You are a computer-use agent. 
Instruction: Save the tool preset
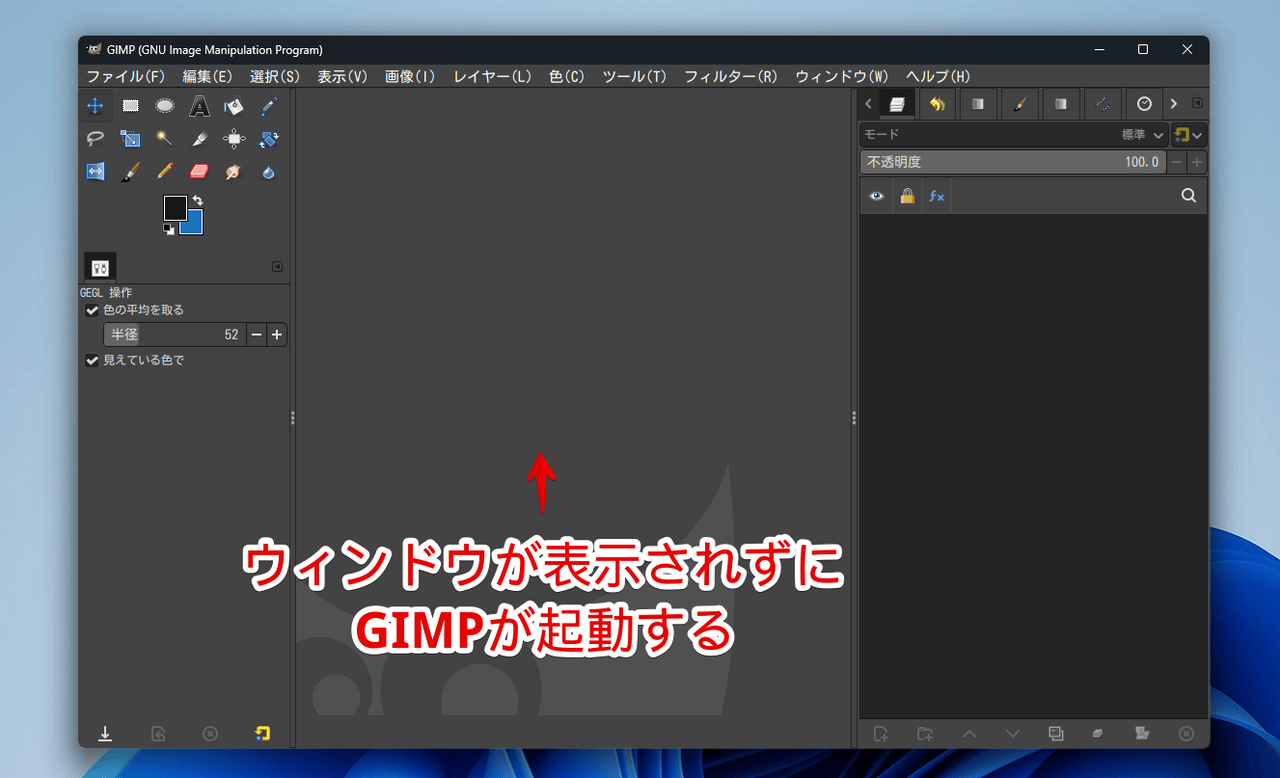click(x=105, y=733)
